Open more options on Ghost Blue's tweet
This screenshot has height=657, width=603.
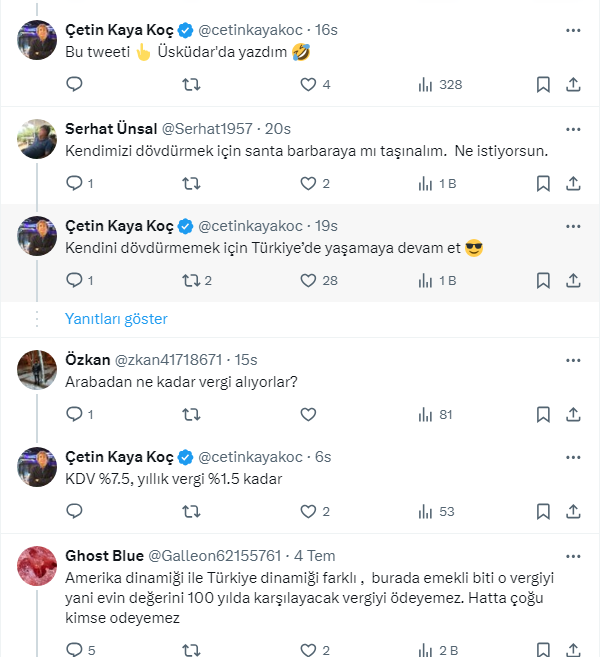click(573, 555)
